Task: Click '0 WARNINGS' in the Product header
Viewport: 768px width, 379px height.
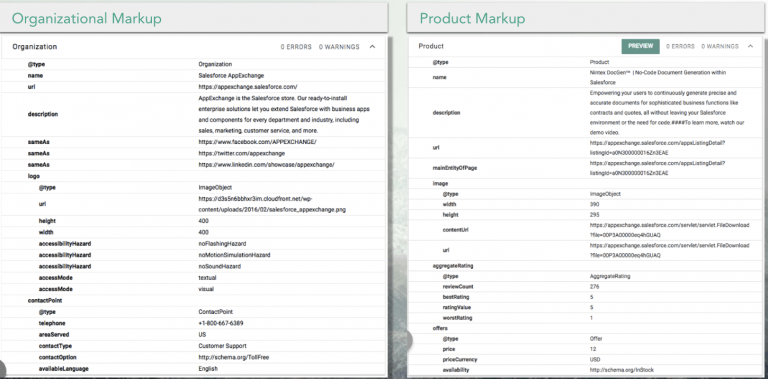Action: [720, 46]
